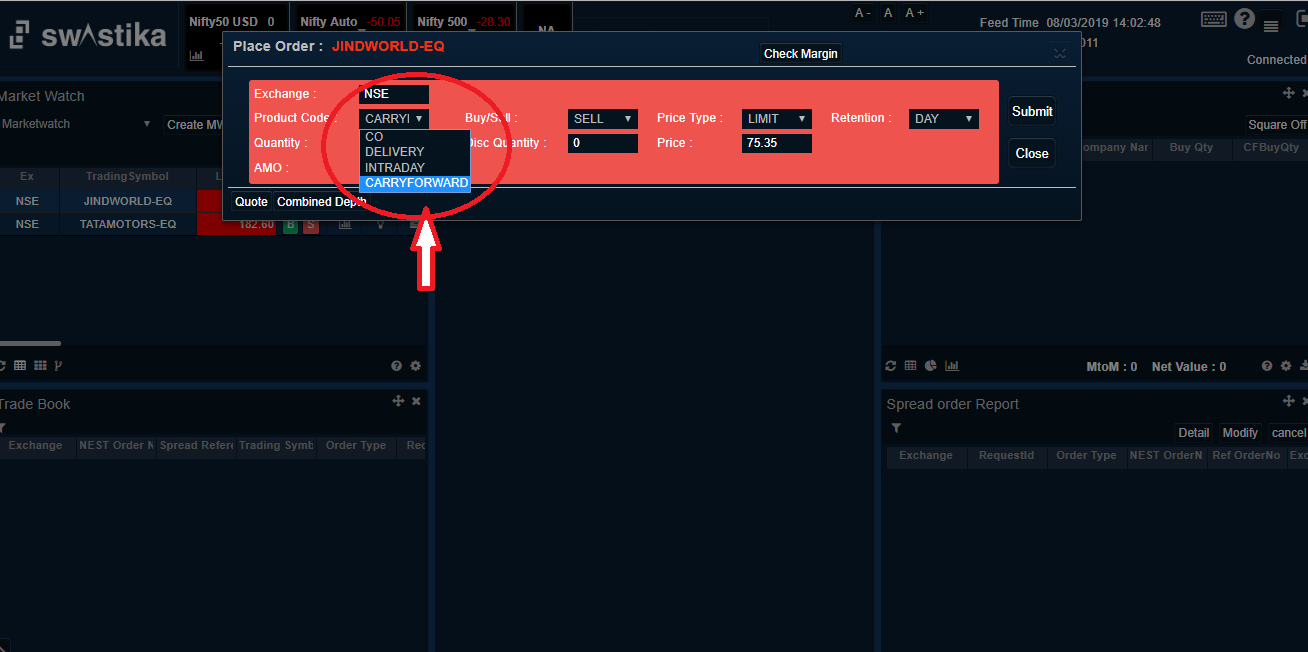The height and width of the screenshot is (652, 1308).
Task: Select DELIVERY from product code list
Action: 414,152
